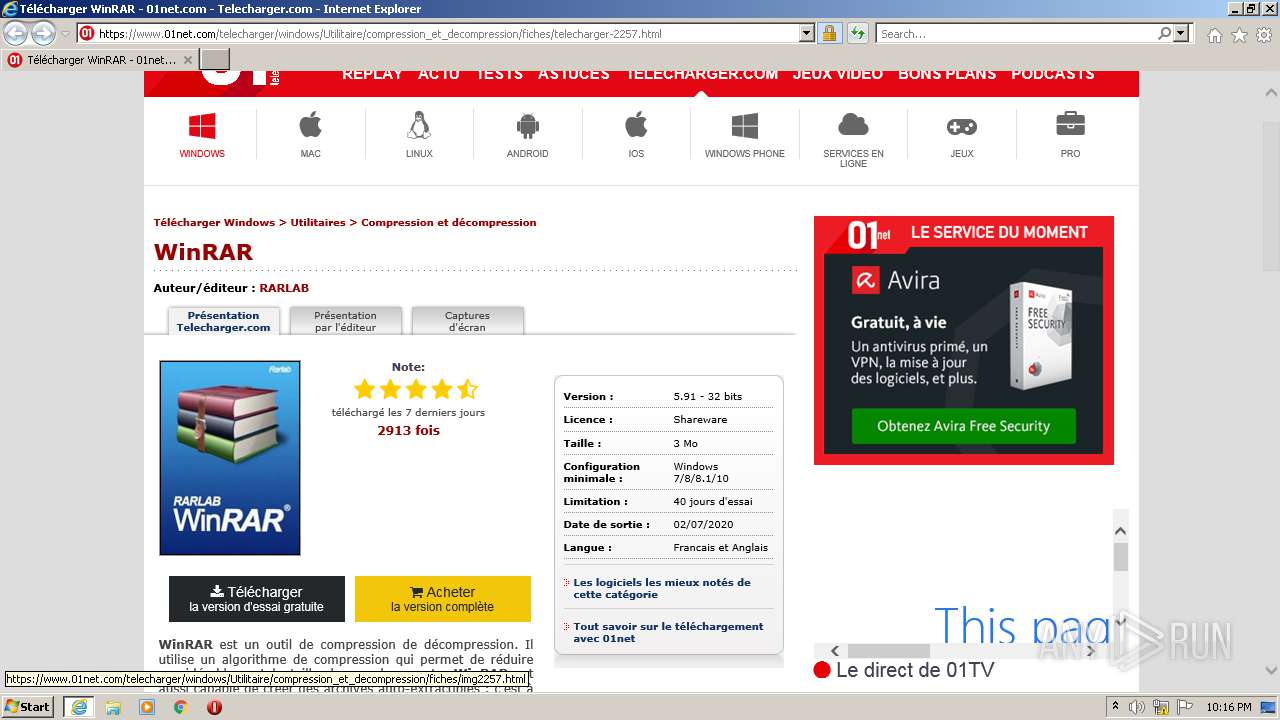This screenshot has height=720, width=1280.
Task: Open PODCASTS menu
Action: click(x=1053, y=74)
